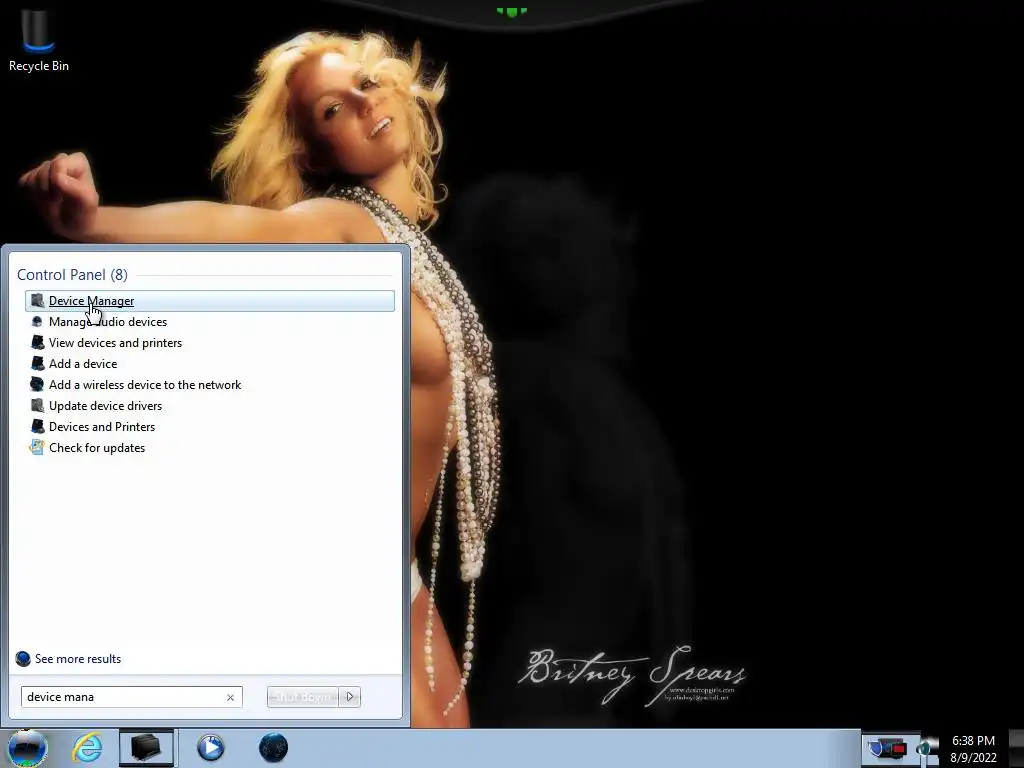Click icon beside Device Manager entry

coord(37,300)
